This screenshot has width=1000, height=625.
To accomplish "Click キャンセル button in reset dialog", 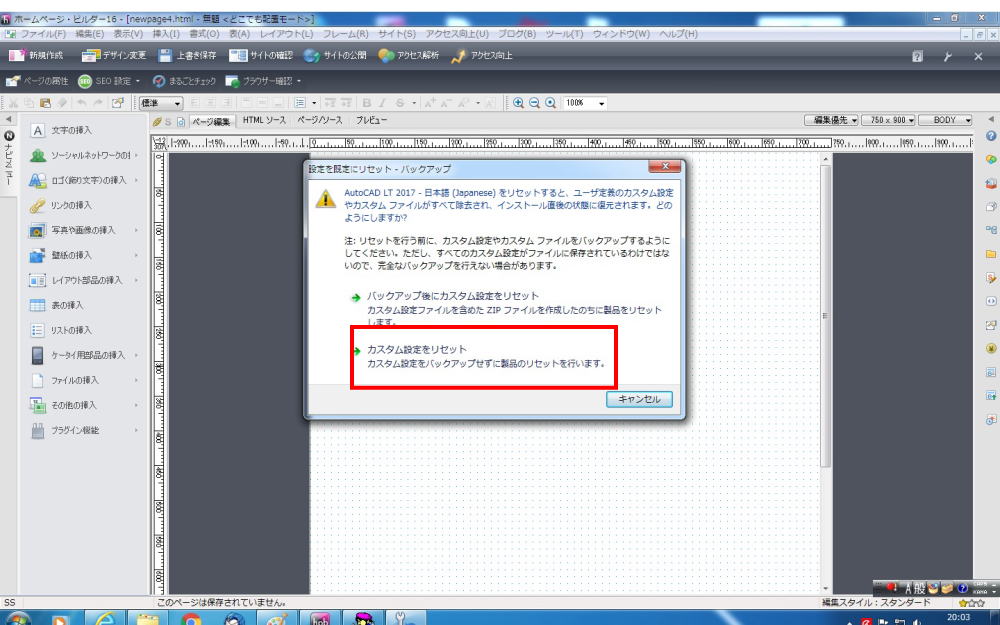I will [x=639, y=399].
